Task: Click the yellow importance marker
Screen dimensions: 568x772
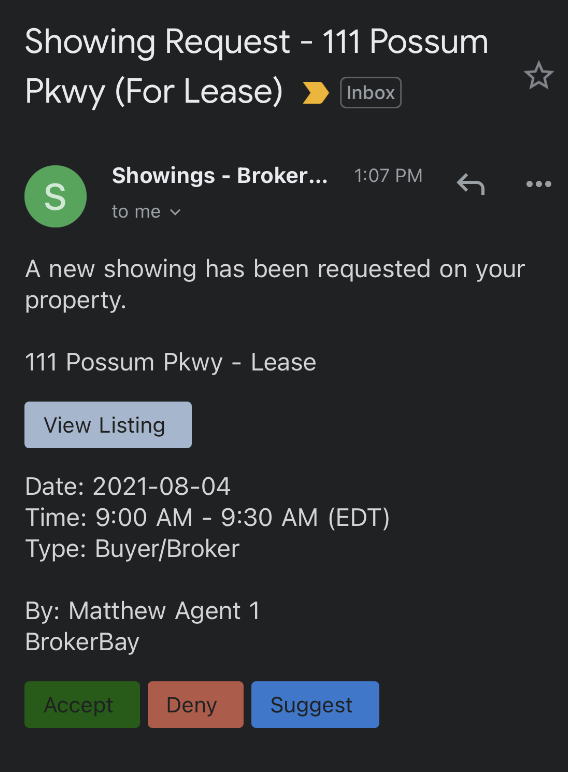Action: click(x=316, y=93)
